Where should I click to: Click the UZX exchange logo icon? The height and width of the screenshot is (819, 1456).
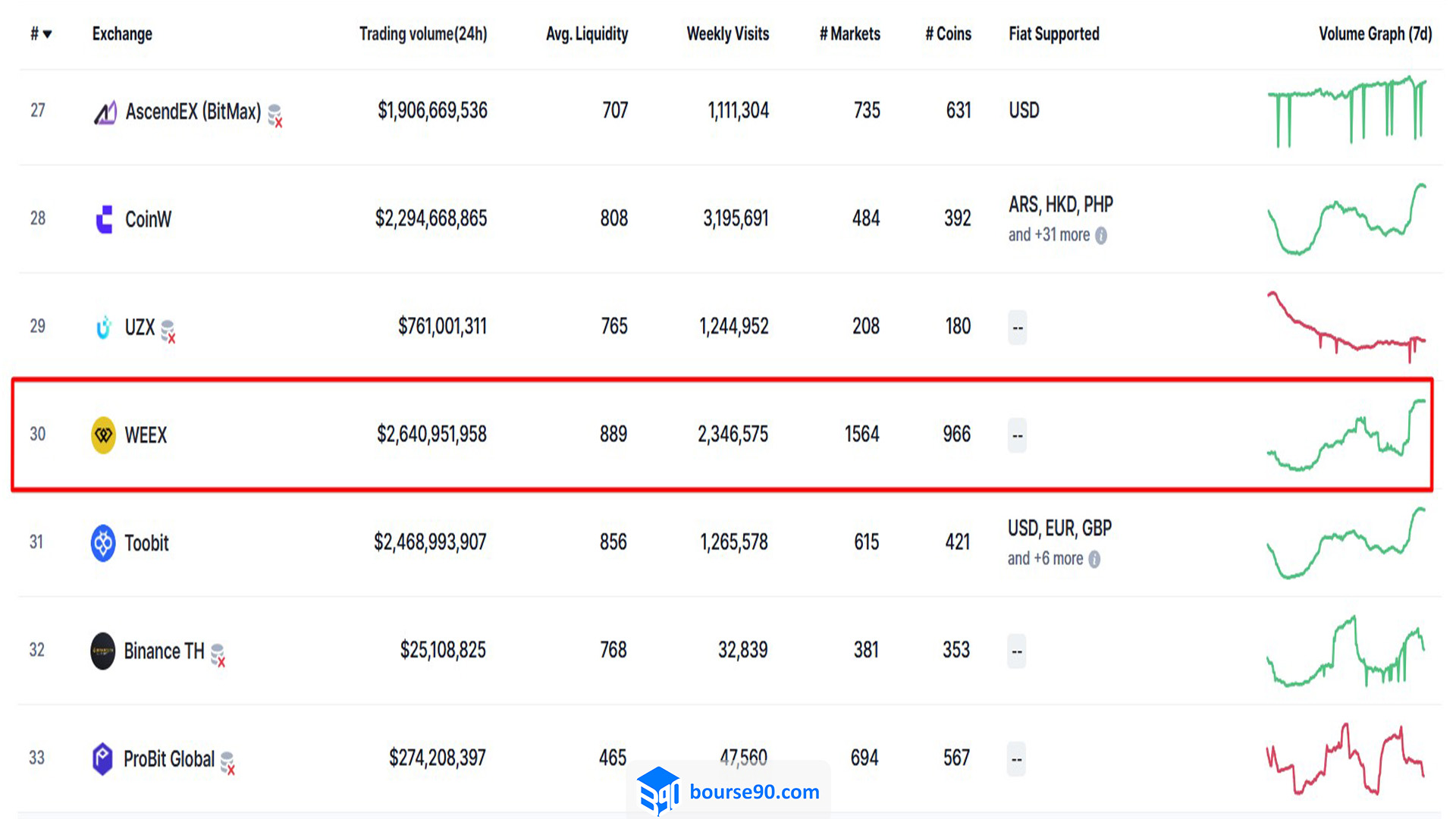pos(104,327)
